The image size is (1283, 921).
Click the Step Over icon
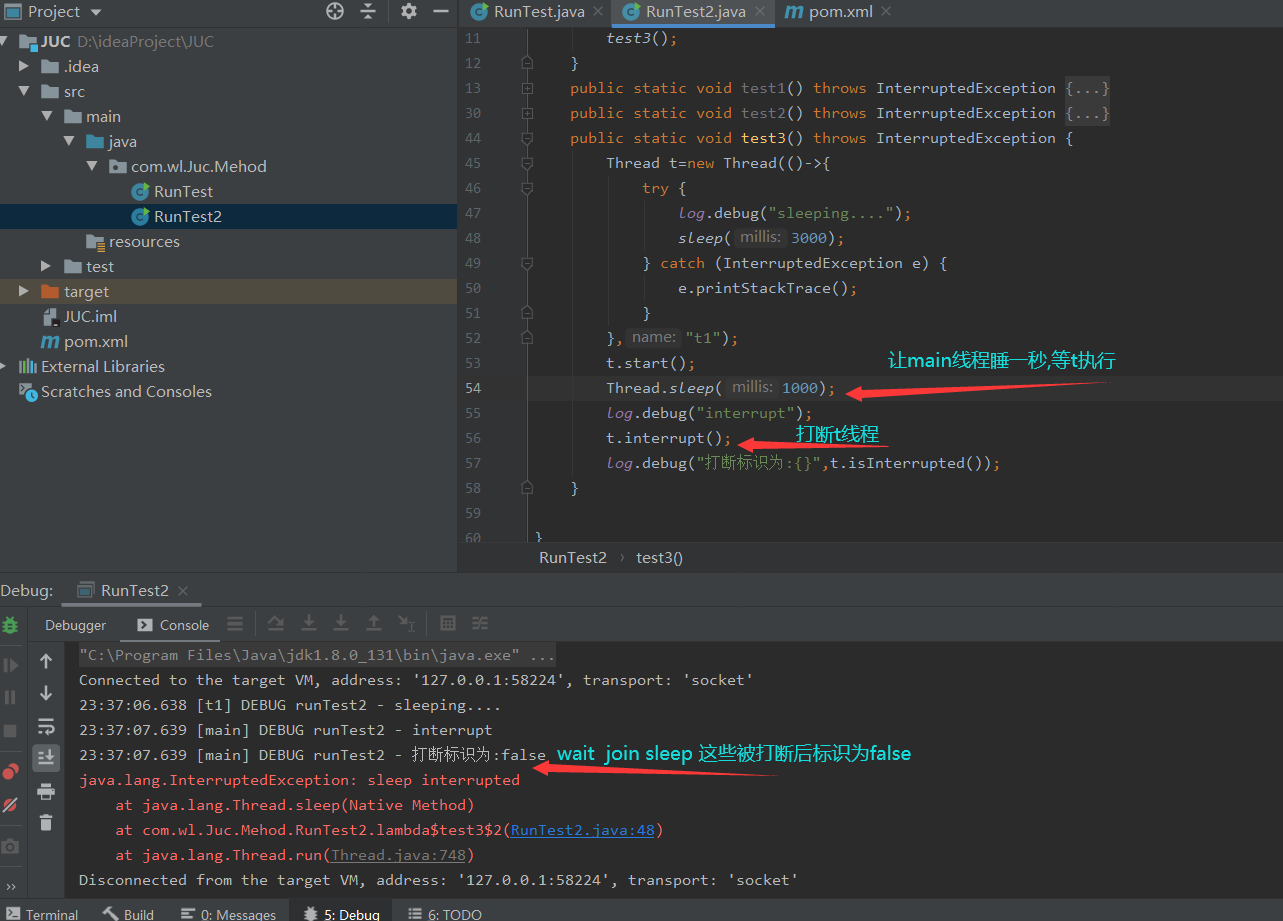pos(276,623)
